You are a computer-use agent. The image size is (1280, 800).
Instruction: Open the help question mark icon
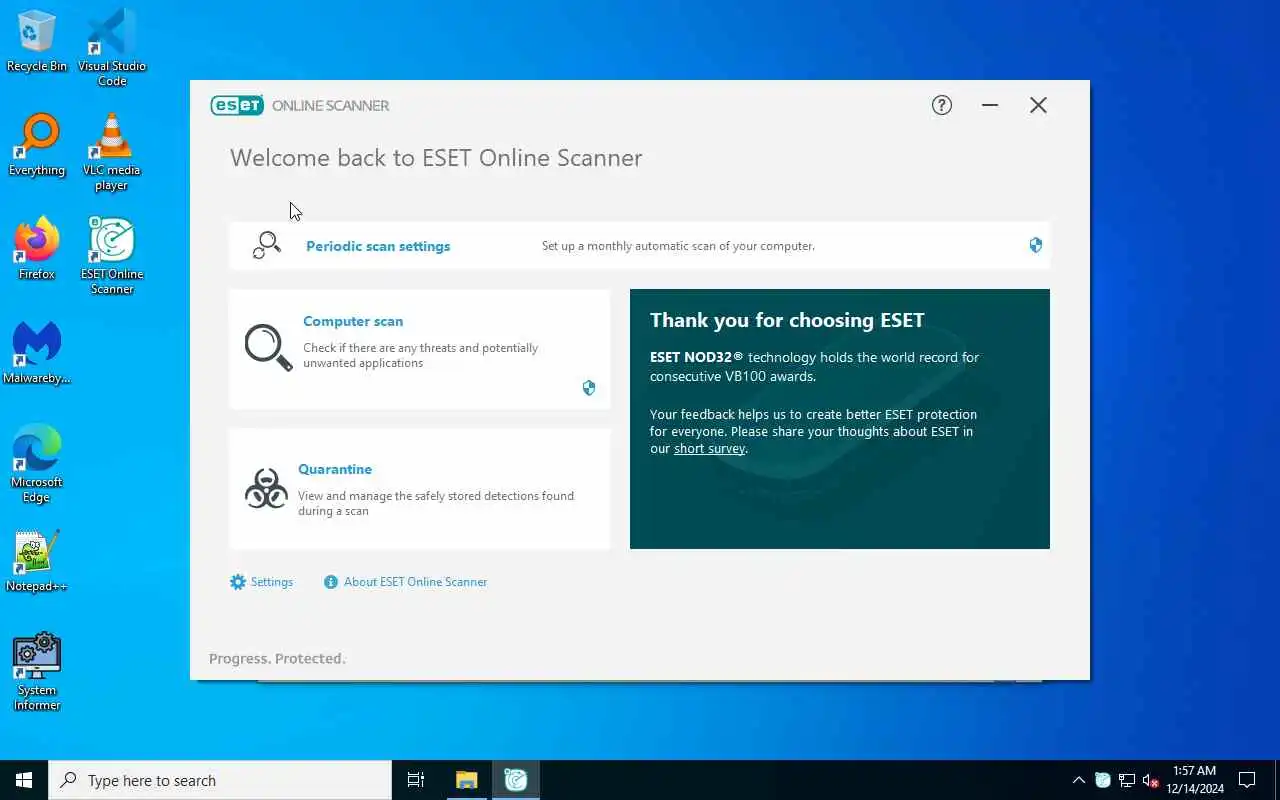[941, 105]
